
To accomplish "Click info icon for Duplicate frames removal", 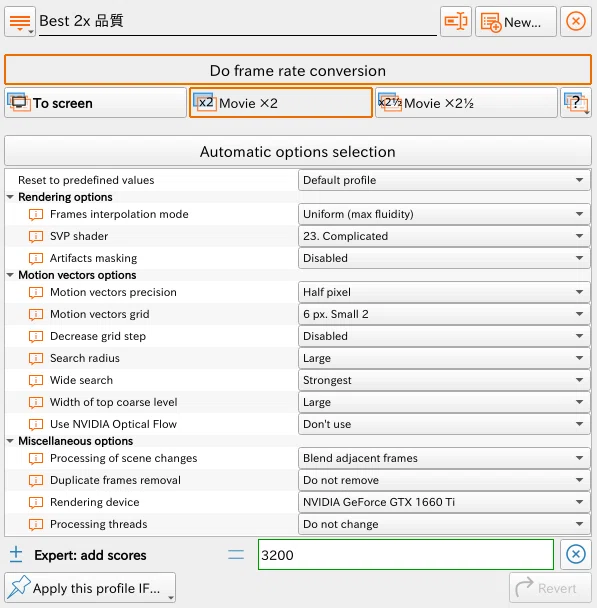I will (36, 480).
